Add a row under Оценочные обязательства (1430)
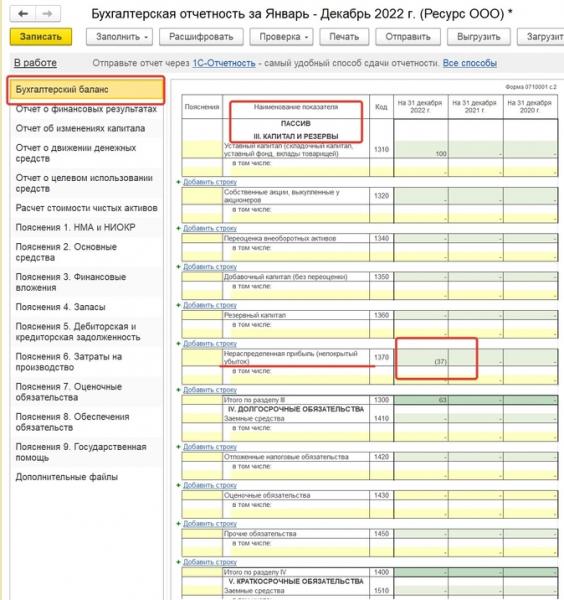 (x=210, y=523)
